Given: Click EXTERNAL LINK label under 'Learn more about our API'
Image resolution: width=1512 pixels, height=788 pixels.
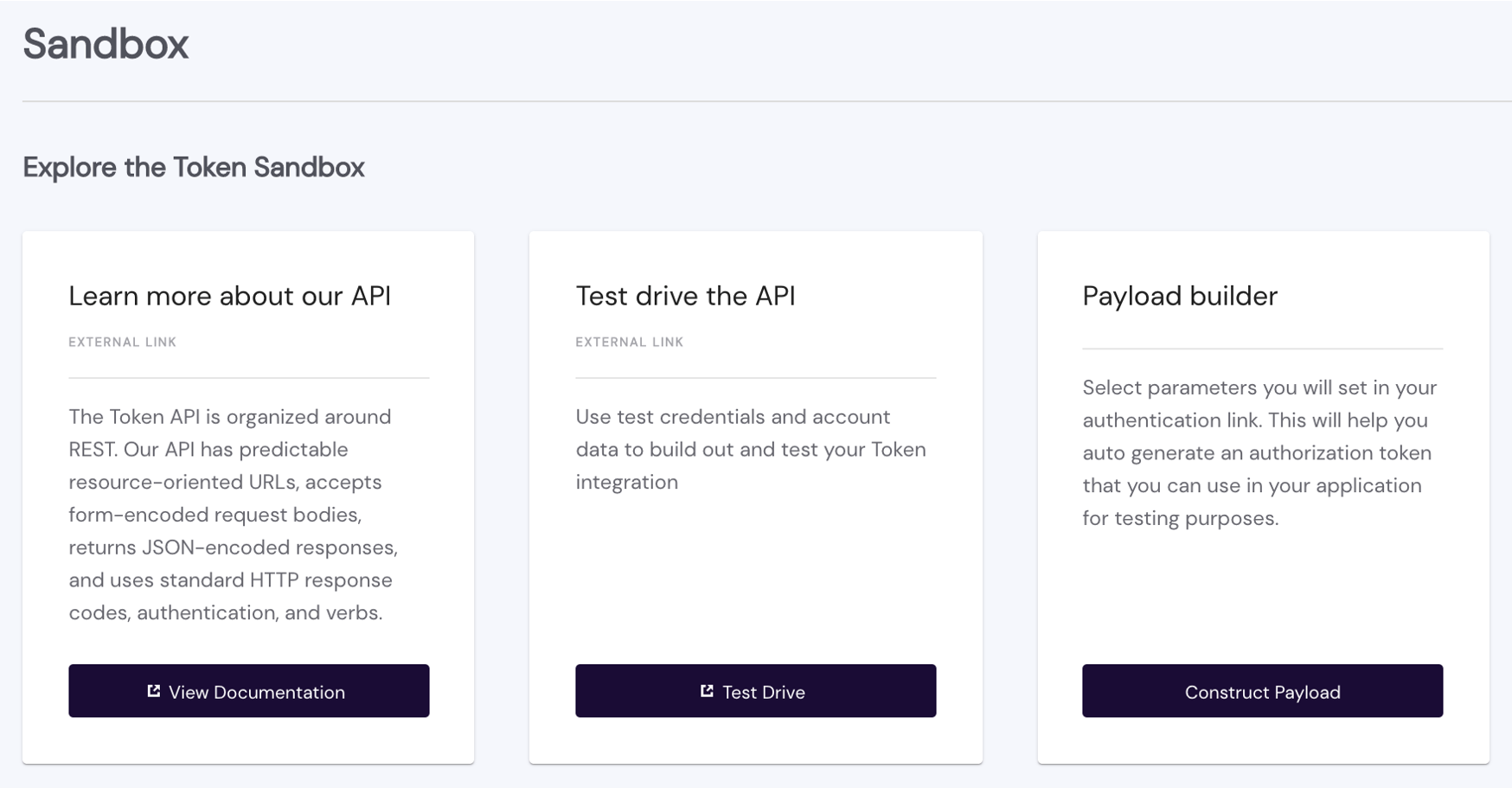Looking at the screenshot, I should click(123, 343).
